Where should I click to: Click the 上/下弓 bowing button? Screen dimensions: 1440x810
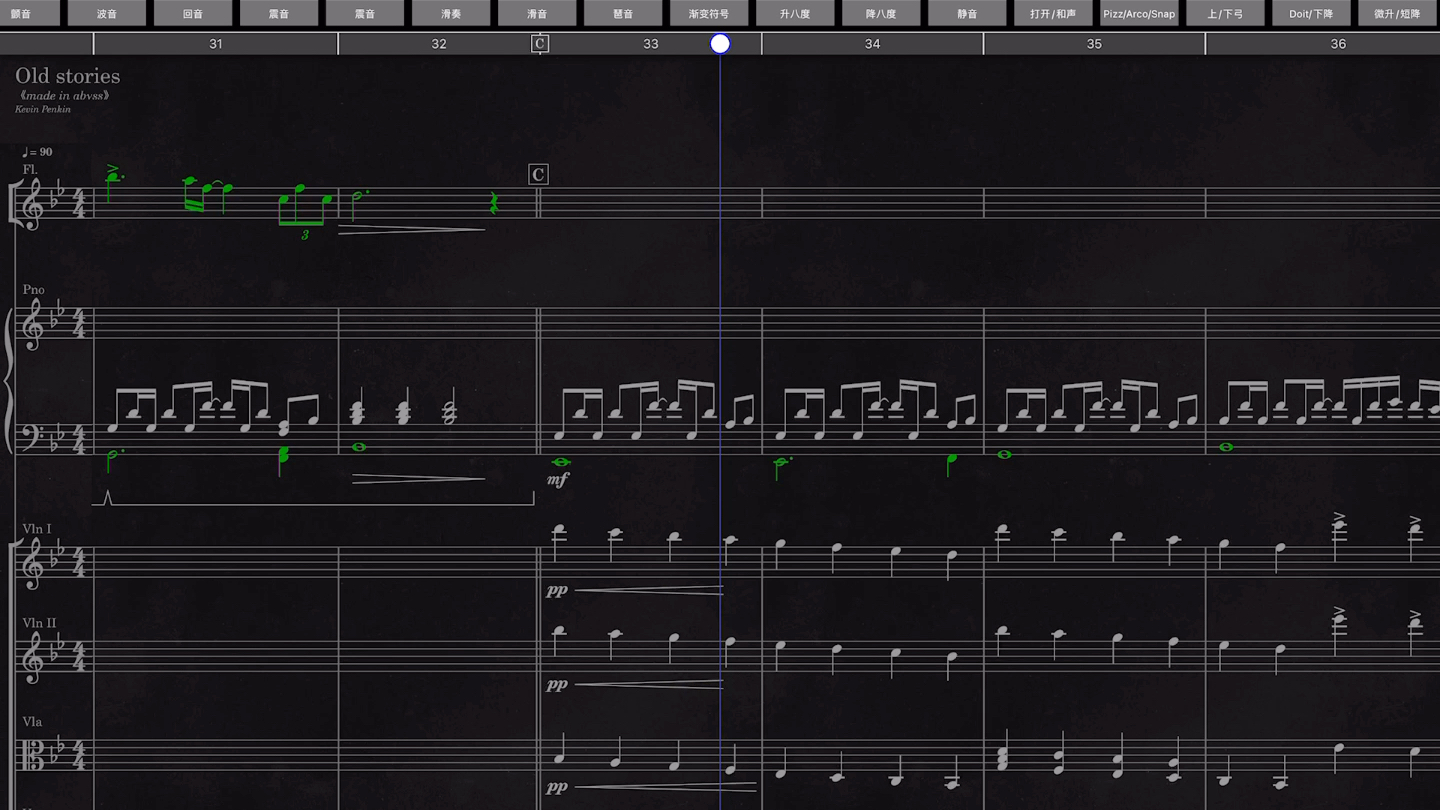(1225, 13)
